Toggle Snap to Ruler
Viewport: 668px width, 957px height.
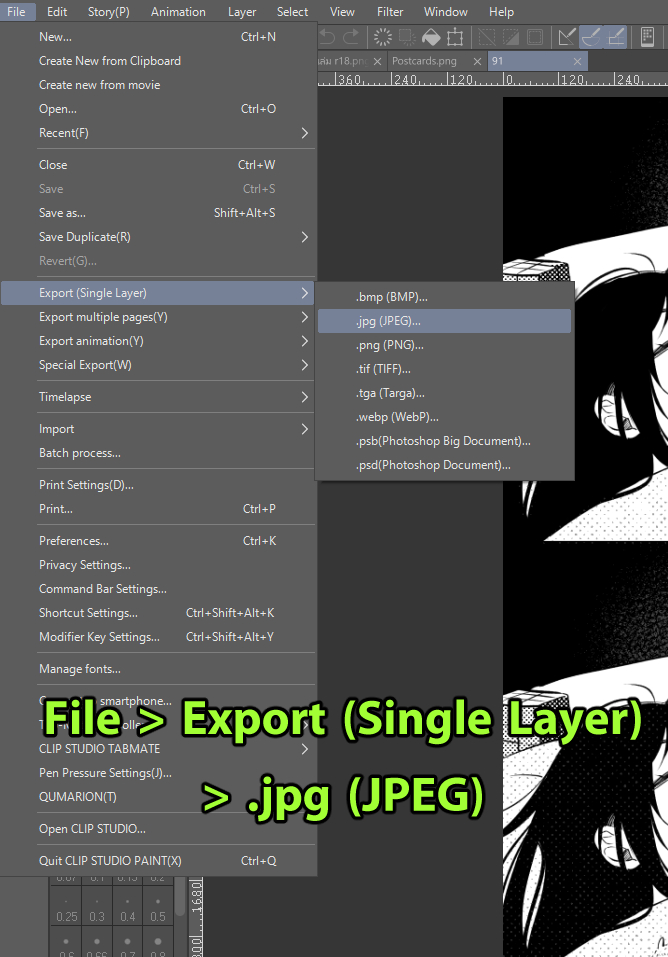point(567,38)
